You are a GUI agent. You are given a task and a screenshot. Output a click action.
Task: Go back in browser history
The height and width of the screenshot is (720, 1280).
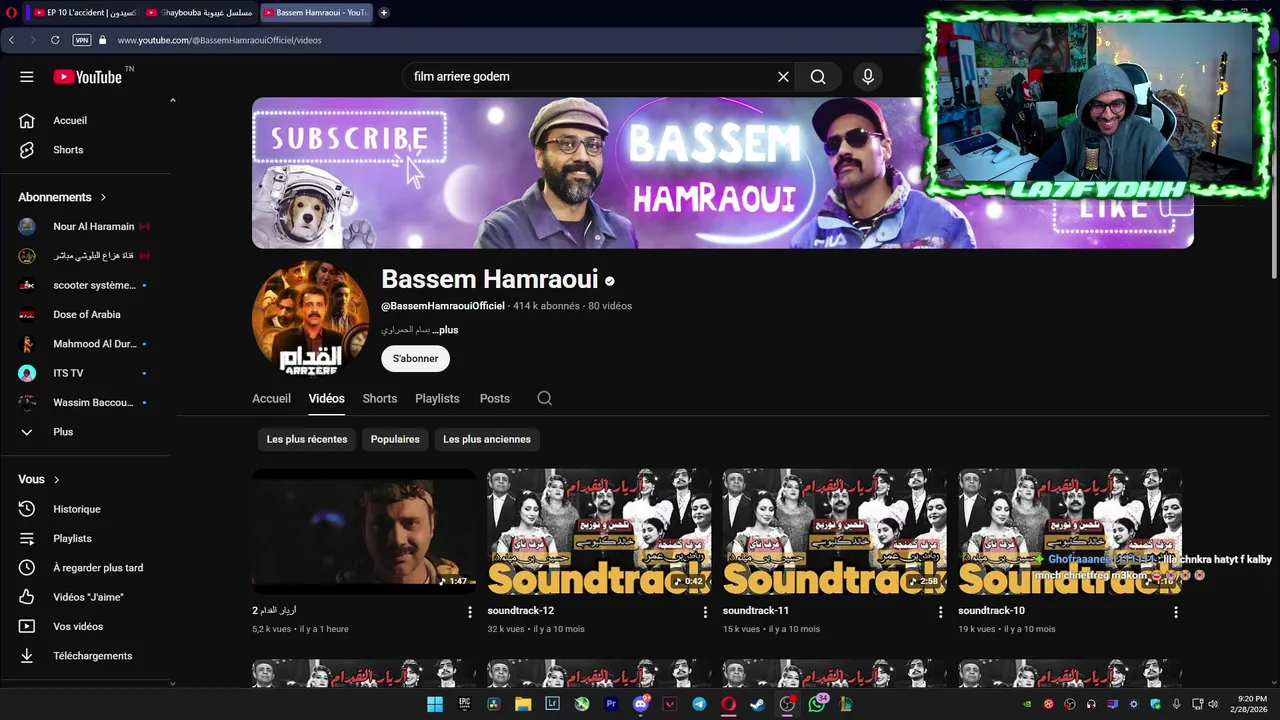click(11, 40)
